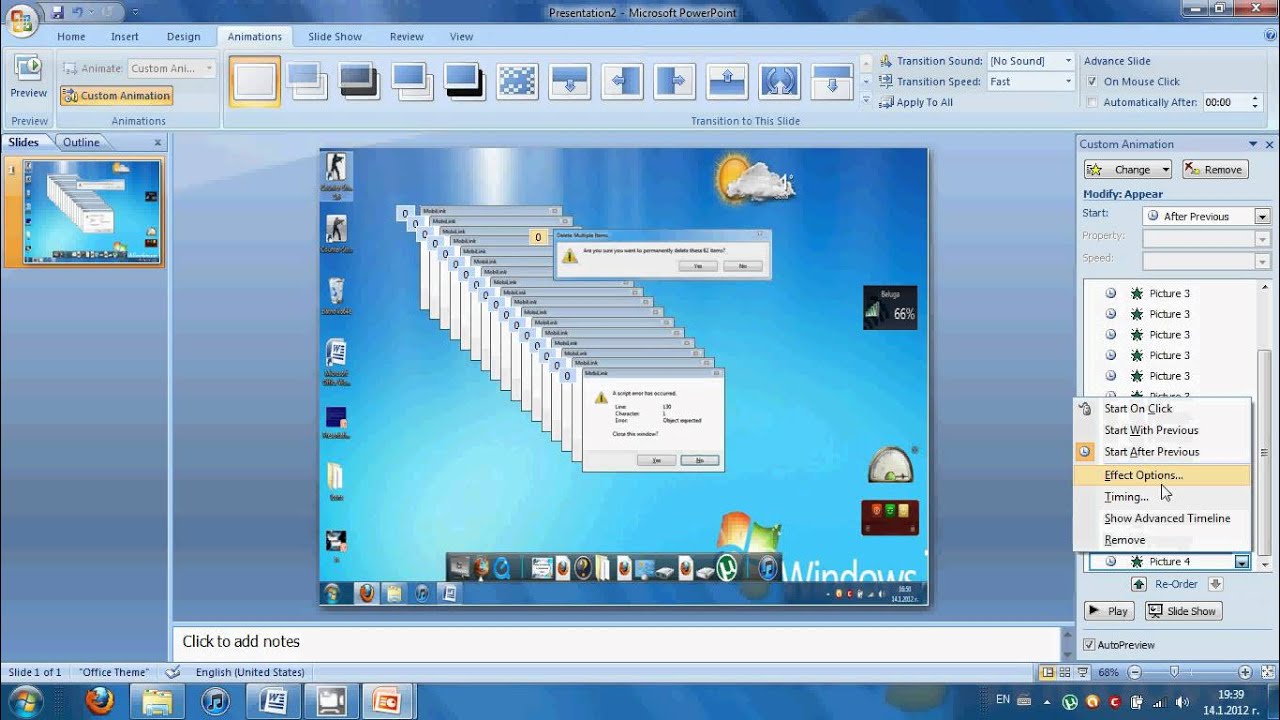Image resolution: width=1280 pixels, height=720 pixels.
Task: Pick the Newsflash rotating arrows transition
Action: 779,81
